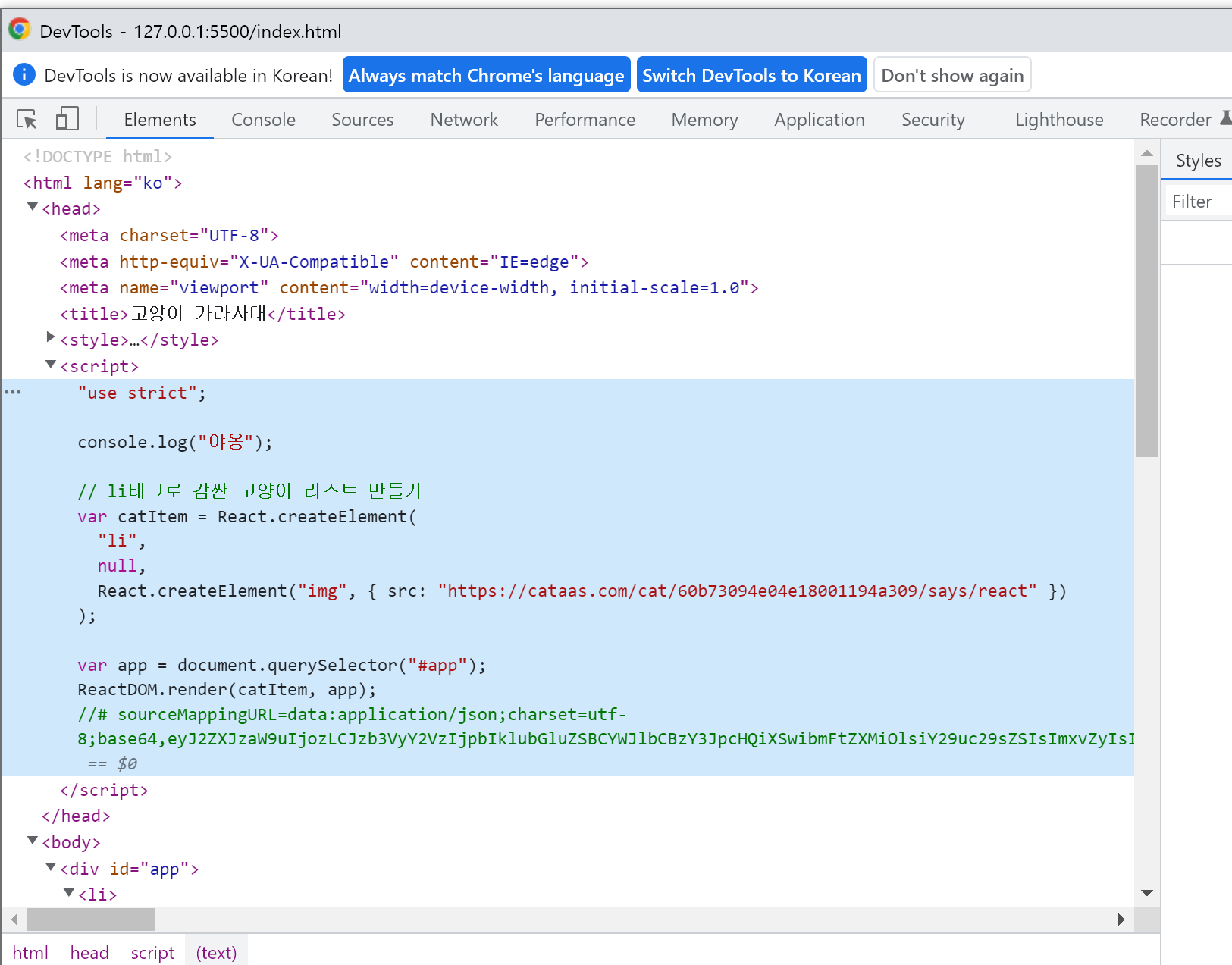Click the vertical scrollbar up arrow
This screenshot has height=965, width=1232.
pos(1147,153)
